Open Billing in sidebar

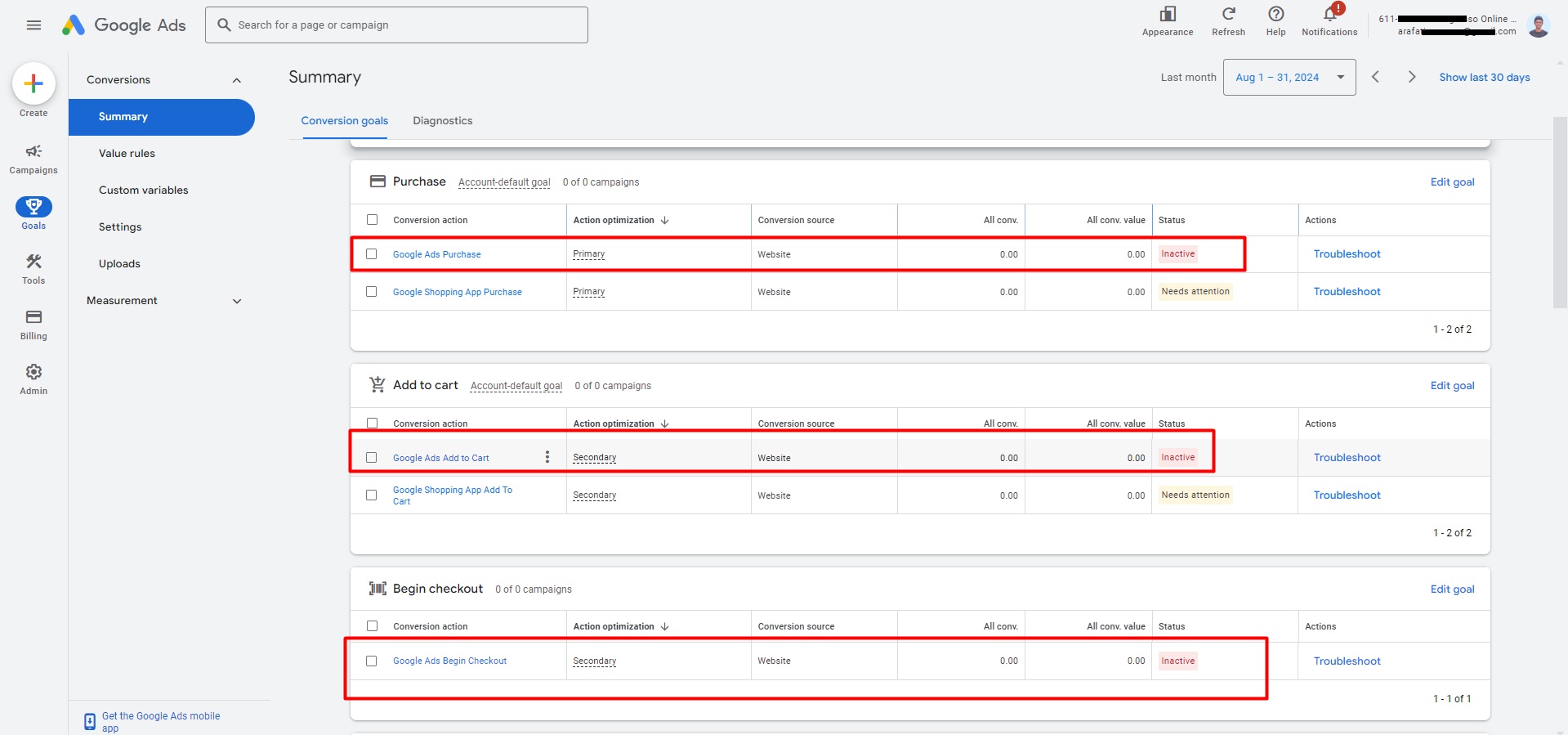click(x=34, y=325)
